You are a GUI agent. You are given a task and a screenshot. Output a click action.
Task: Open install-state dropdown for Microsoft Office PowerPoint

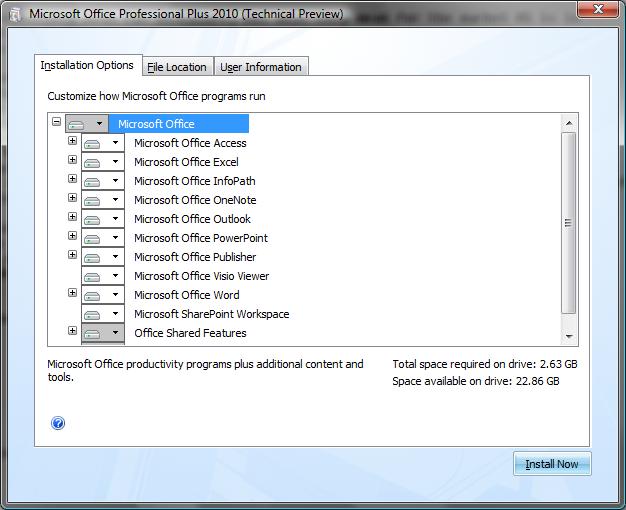pos(103,238)
